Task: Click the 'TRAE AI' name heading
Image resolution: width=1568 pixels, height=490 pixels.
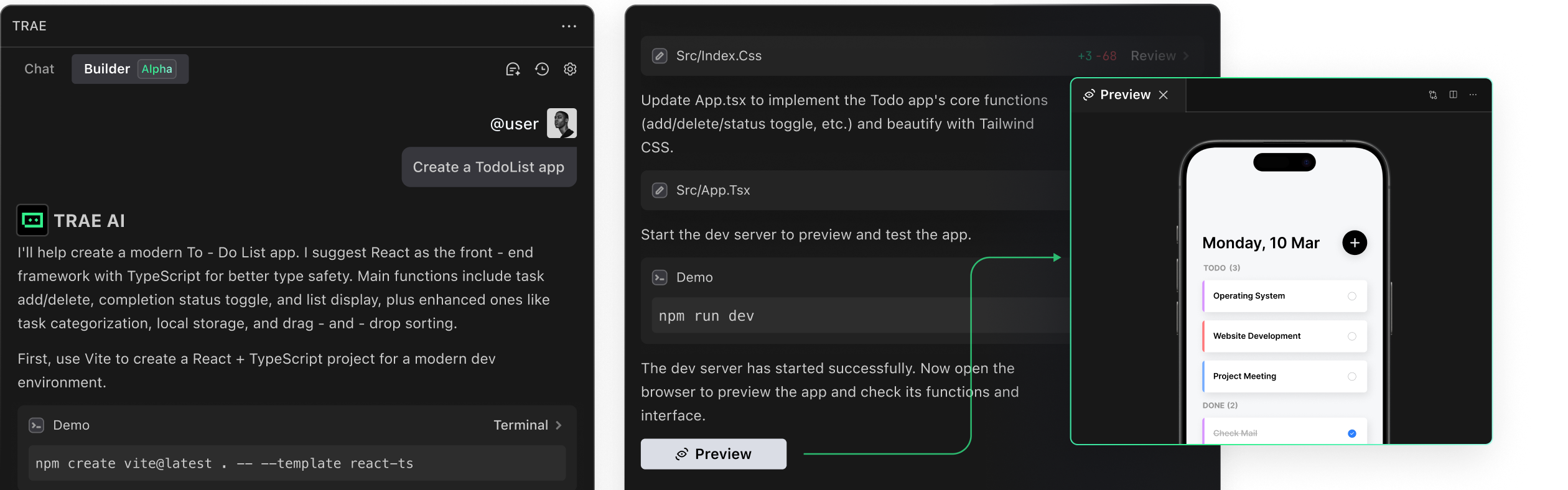Action: pos(89,221)
